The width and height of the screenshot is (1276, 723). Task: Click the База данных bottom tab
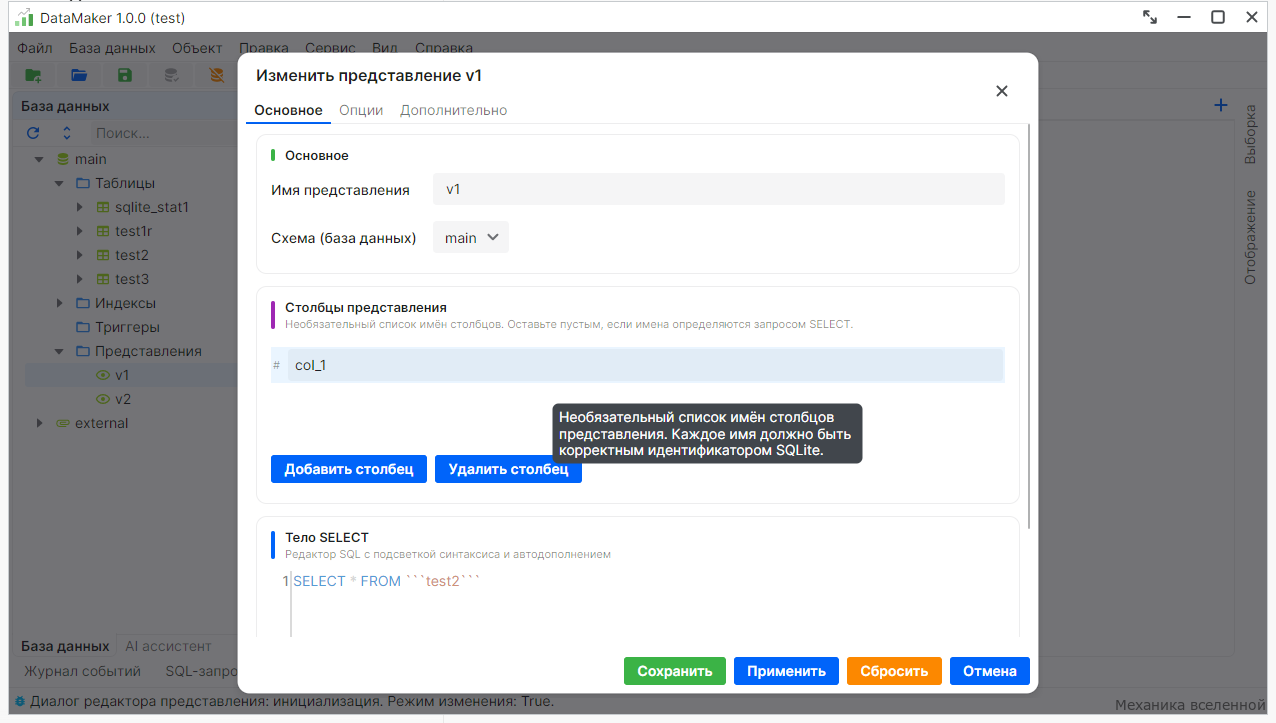tap(65, 646)
